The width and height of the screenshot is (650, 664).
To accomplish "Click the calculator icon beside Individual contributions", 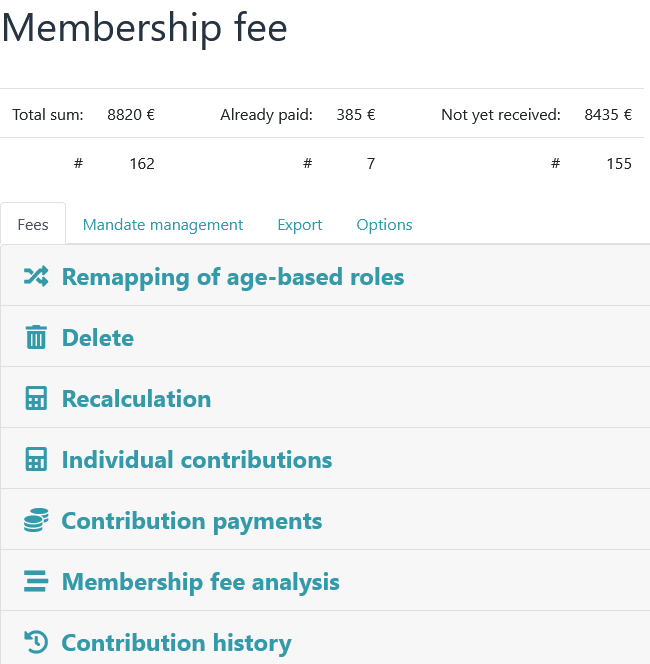I will (36, 460).
